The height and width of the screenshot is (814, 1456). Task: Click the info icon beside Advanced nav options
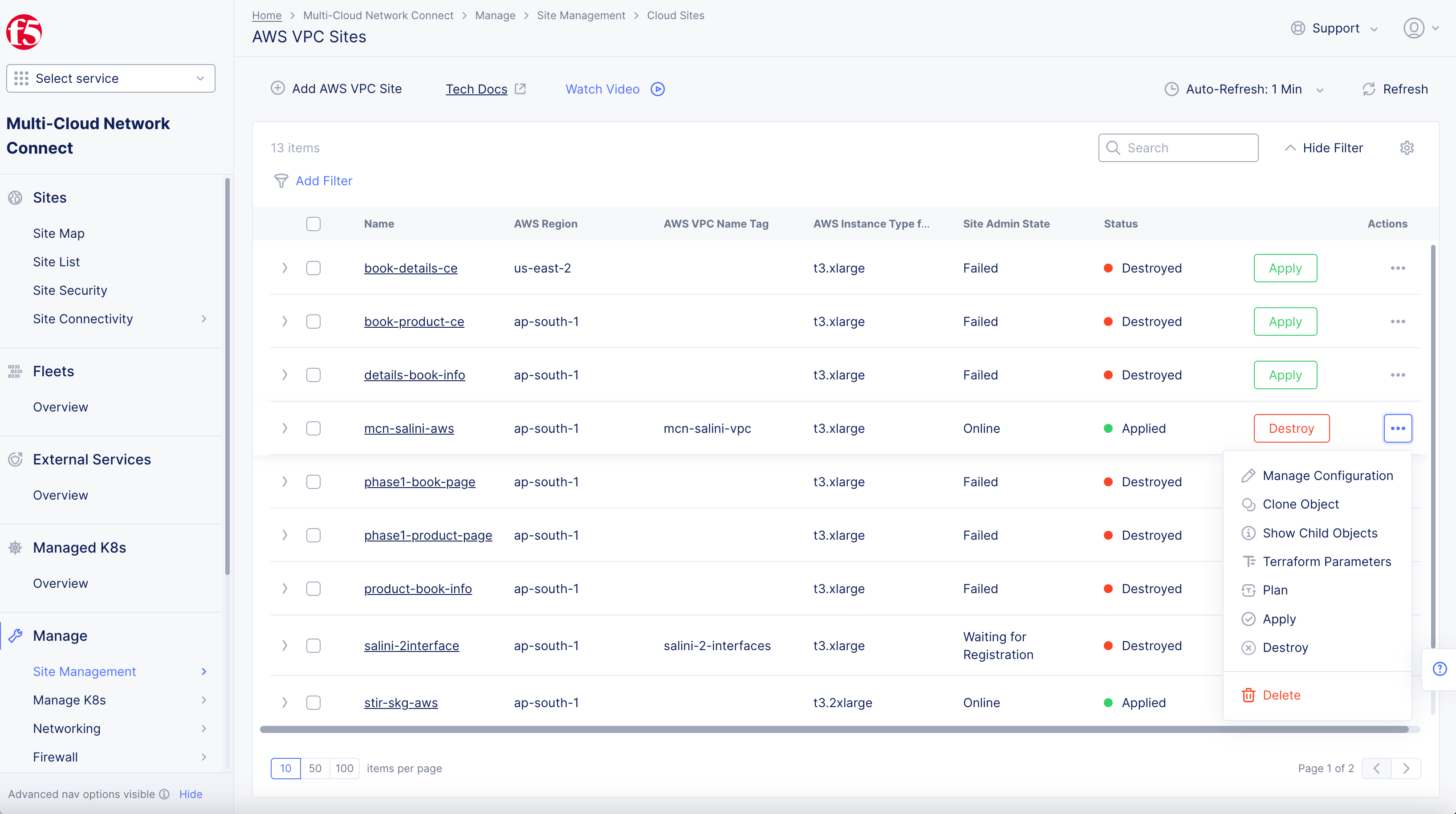(x=164, y=794)
